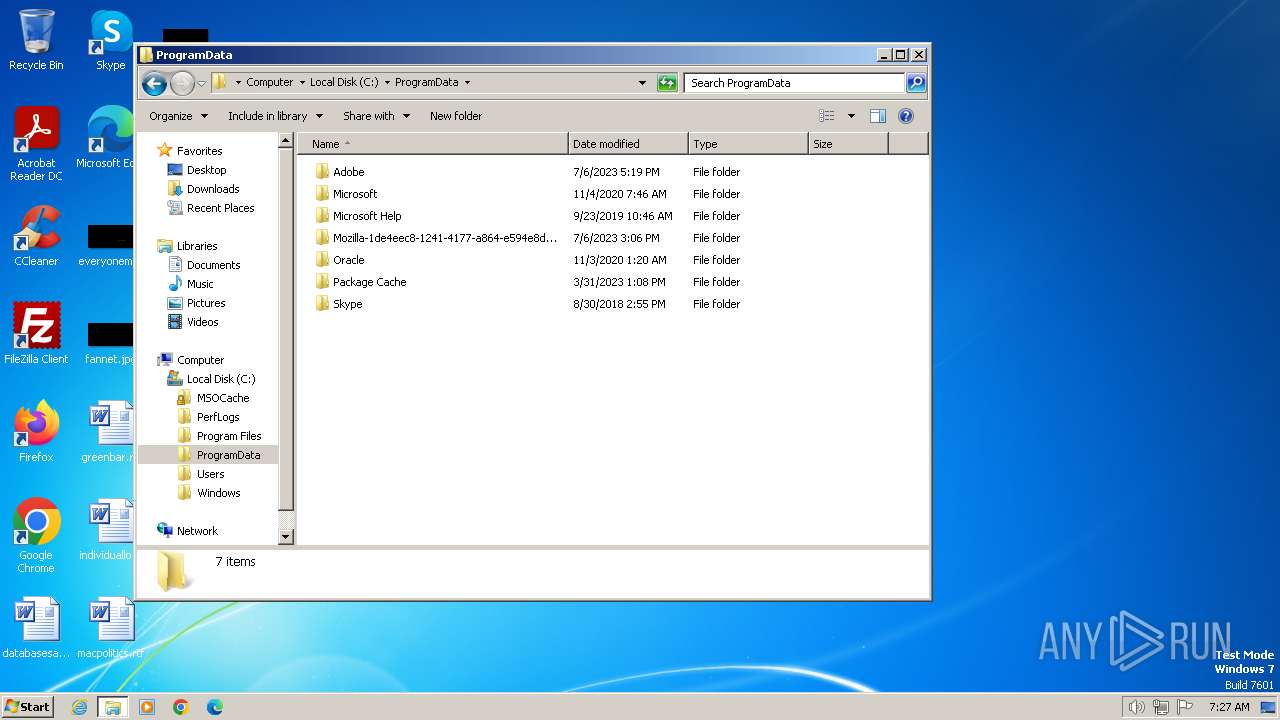
Task: Click the refresh button beside address bar
Action: pos(667,83)
